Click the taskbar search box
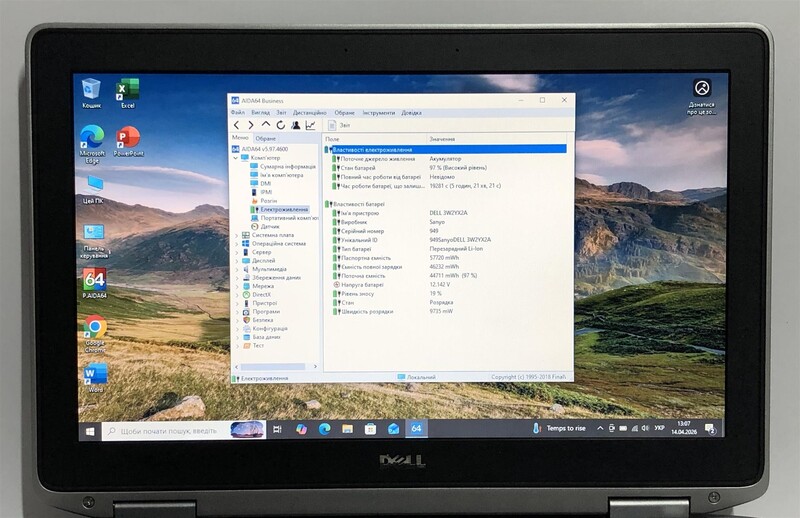Viewport: 800px width, 518px height. [184, 431]
